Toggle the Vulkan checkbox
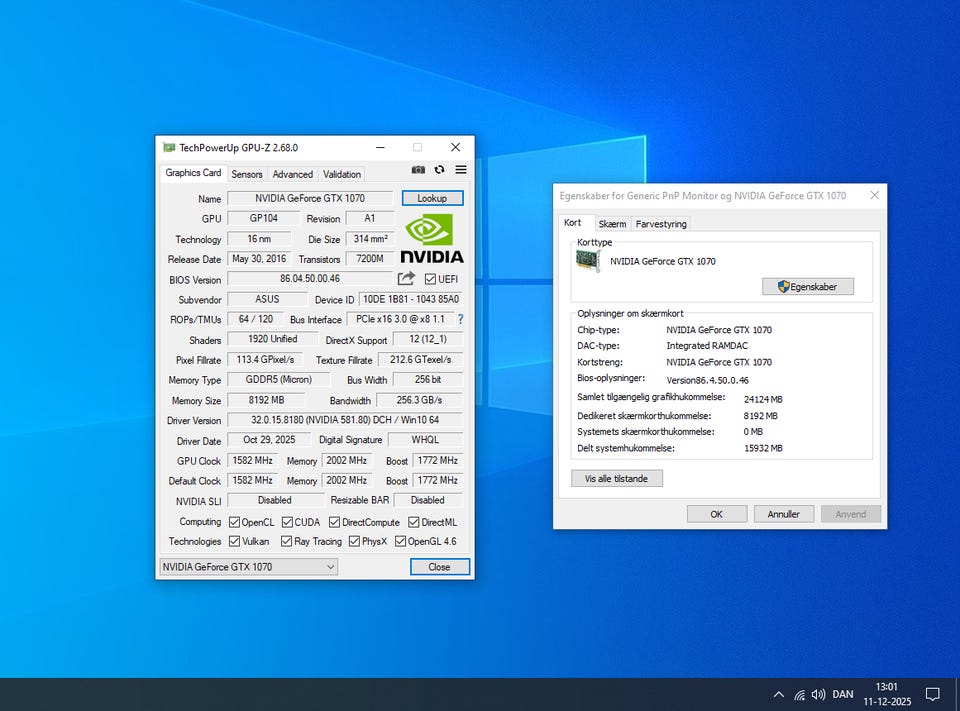Screen dimensions: 960x711 (x=234, y=542)
